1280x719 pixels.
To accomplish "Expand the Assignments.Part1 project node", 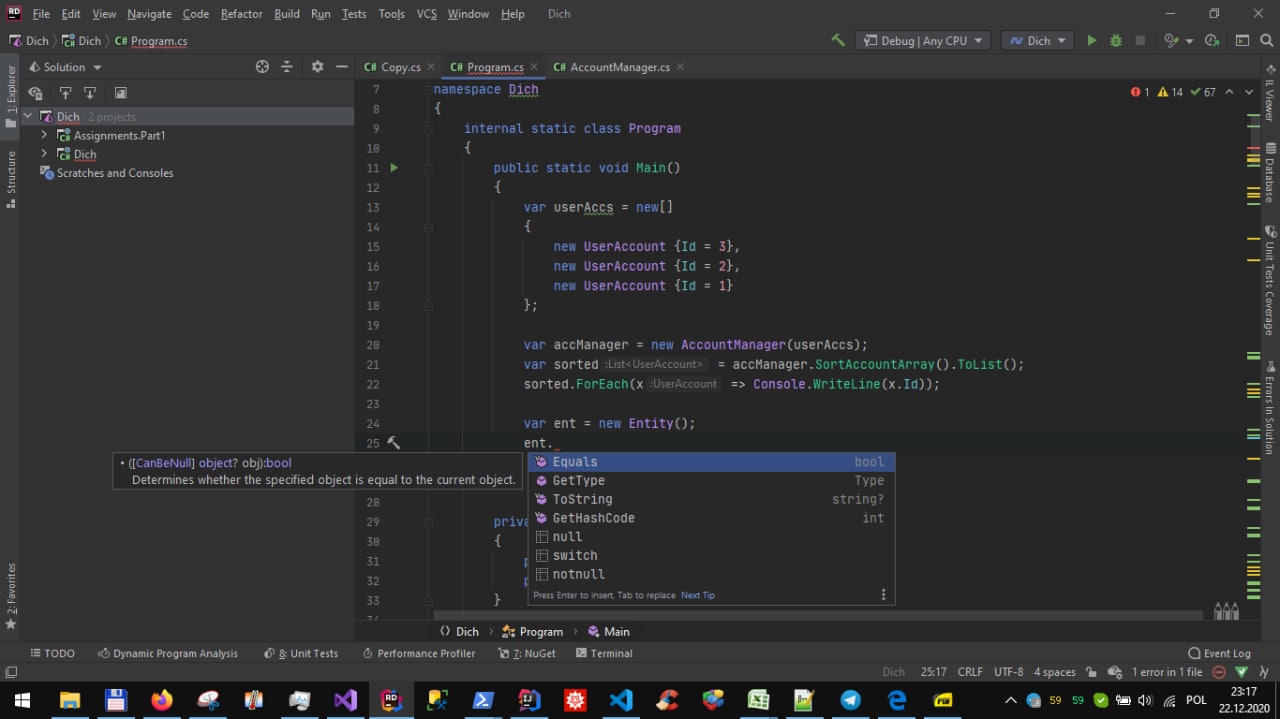I will (x=44, y=135).
